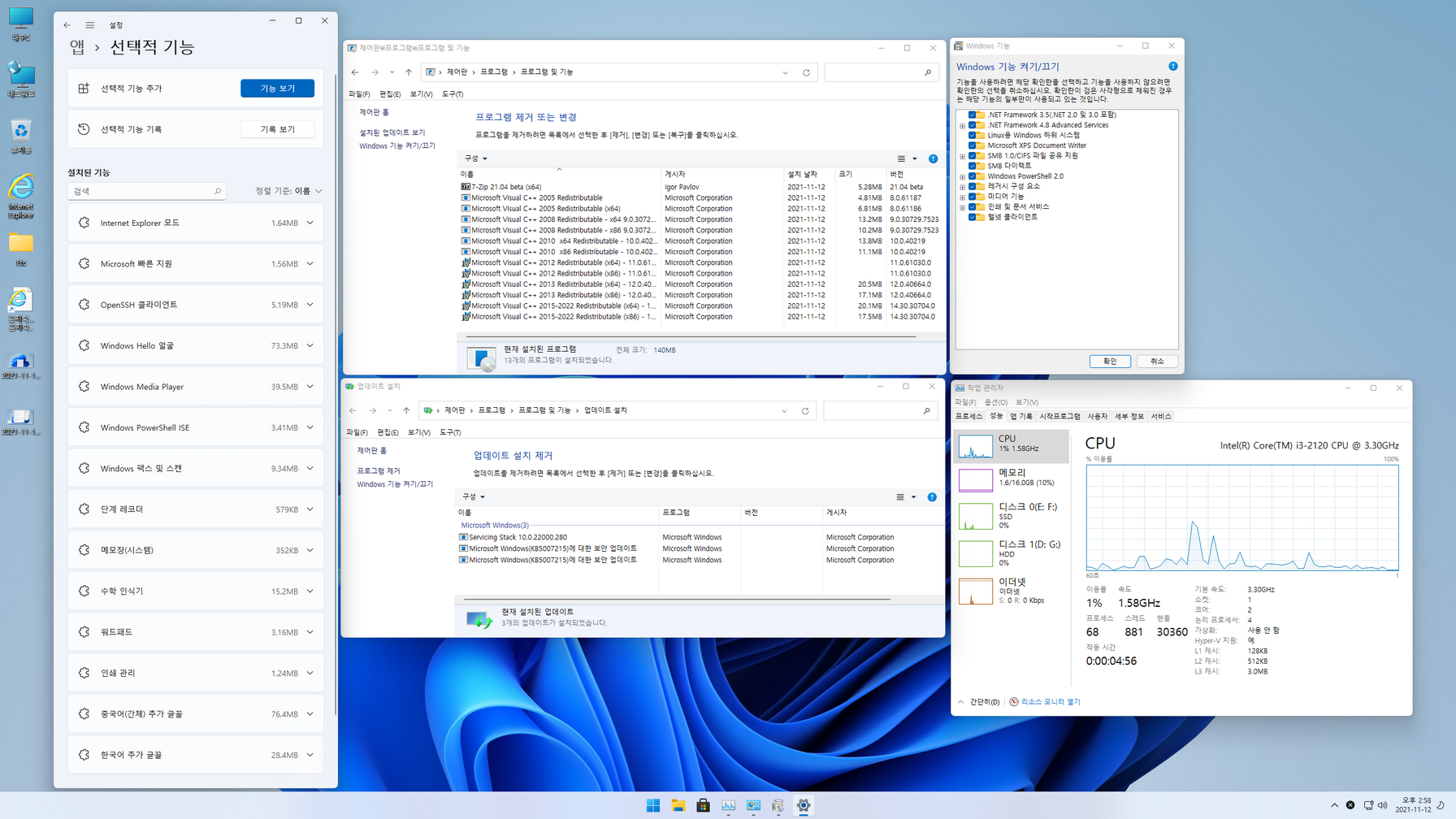This screenshot has height=819, width=1456.
Task: Expand 인쇄 및 문서 서비스 tree node
Action: [963, 207]
